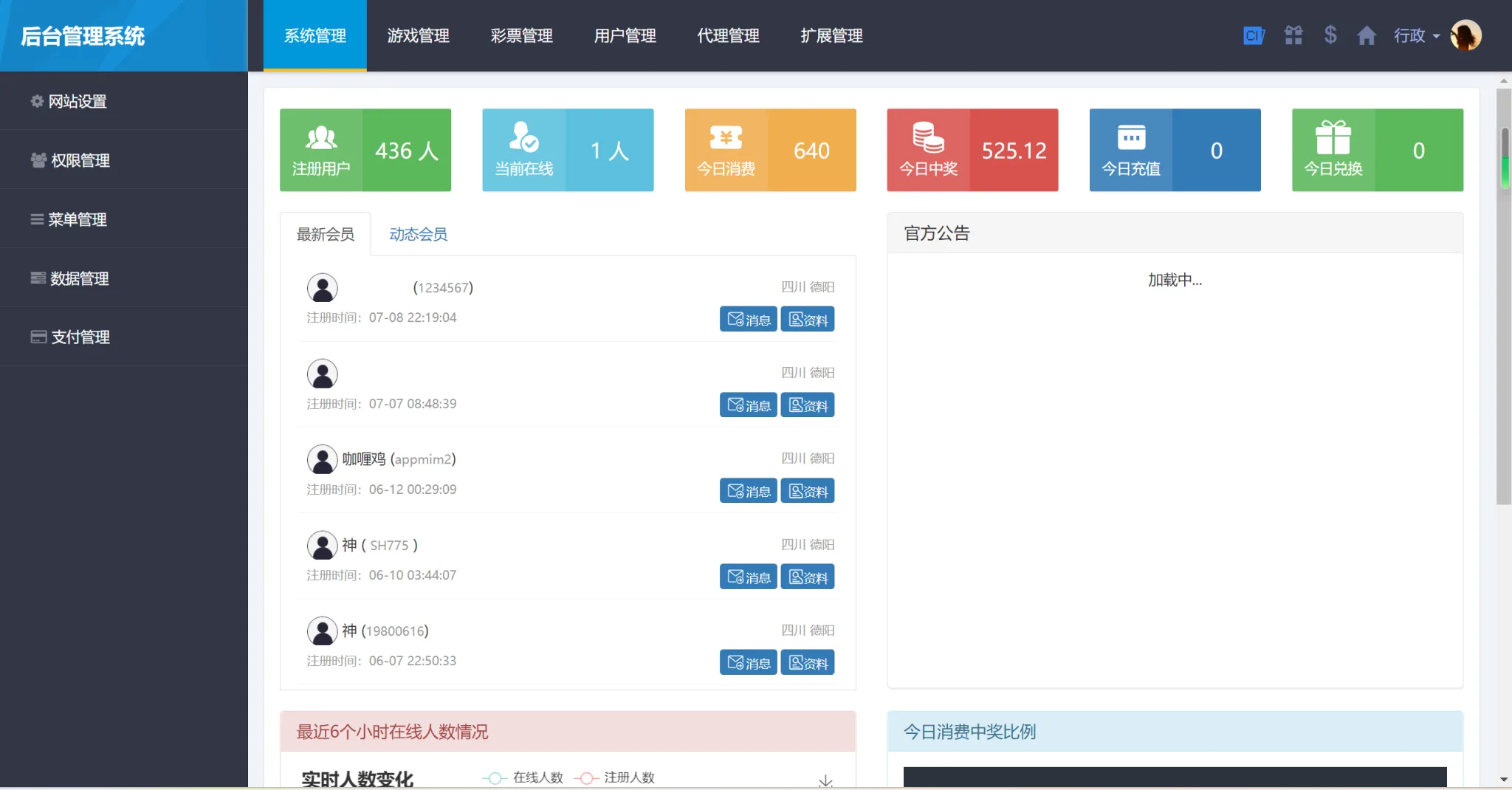Click the home icon in the top bar
The image size is (1512, 790).
pyautogui.click(x=1367, y=35)
